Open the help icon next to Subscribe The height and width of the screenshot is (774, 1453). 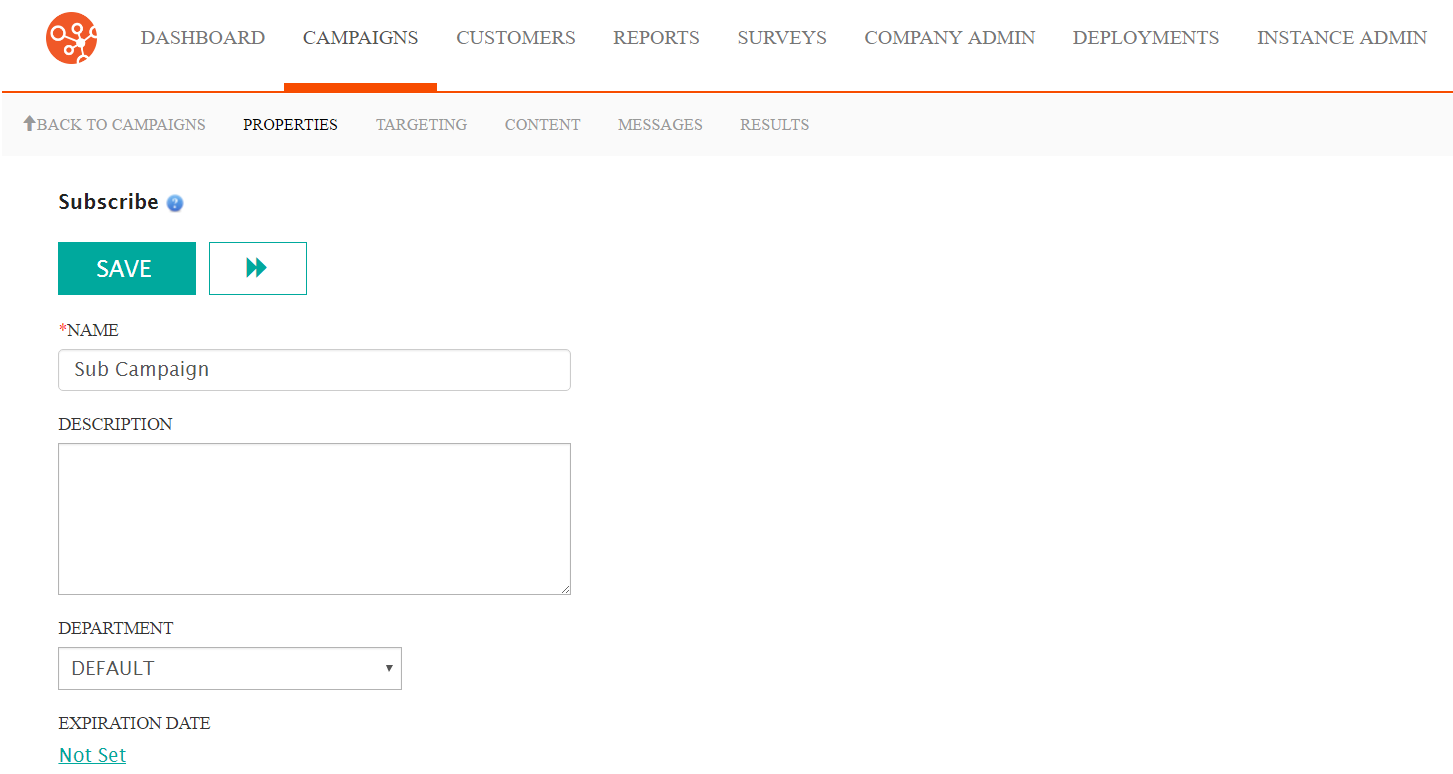pyautogui.click(x=175, y=203)
